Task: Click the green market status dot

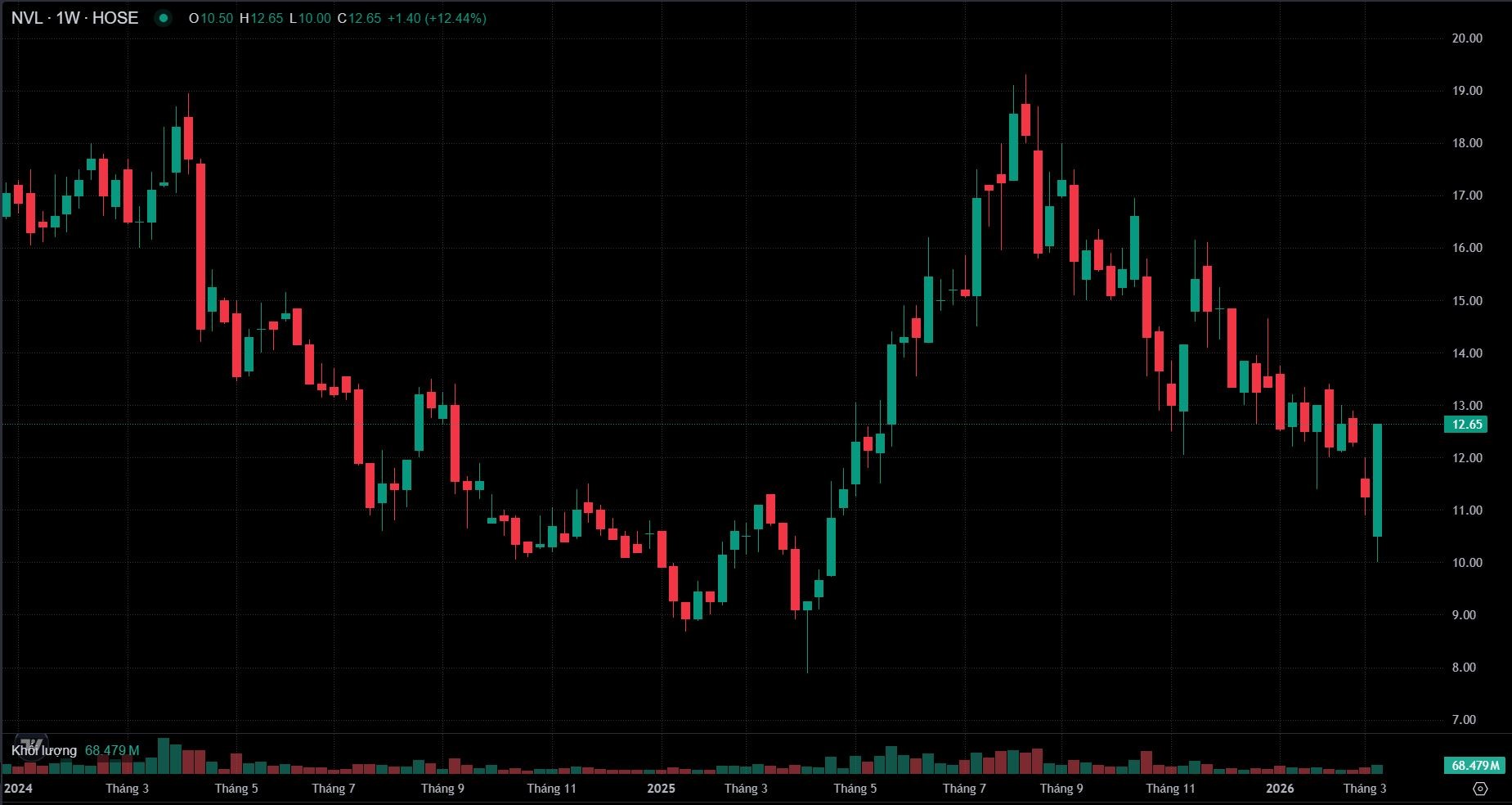Action: (164, 18)
